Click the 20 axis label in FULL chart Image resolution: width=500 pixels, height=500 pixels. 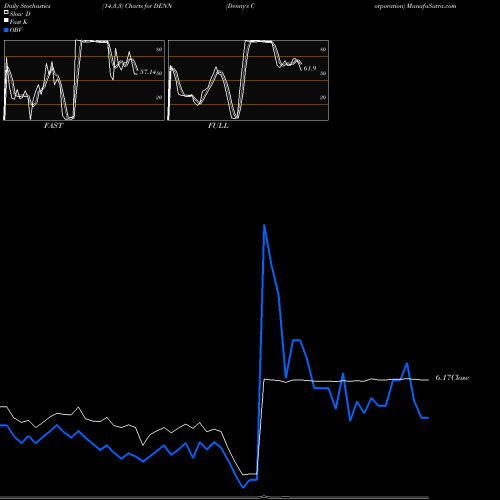click(323, 97)
